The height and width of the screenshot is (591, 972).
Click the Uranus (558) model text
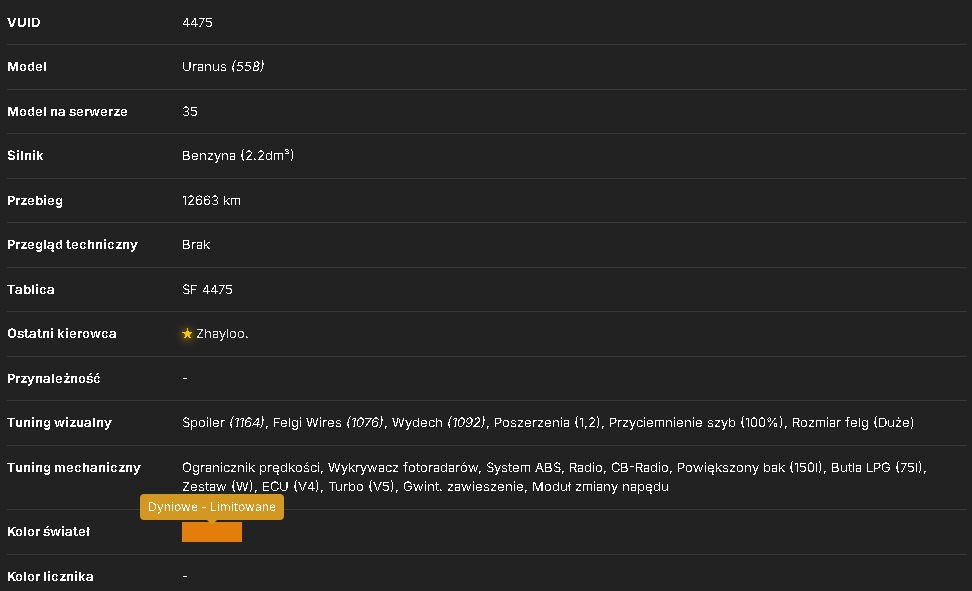pyautogui.click(x=223, y=66)
